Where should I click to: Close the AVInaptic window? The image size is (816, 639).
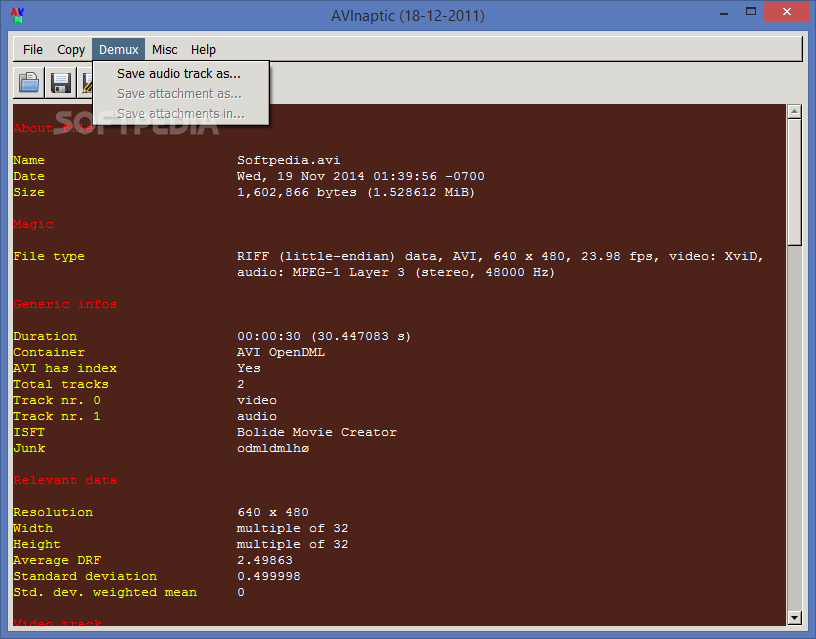[x=786, y=11]
